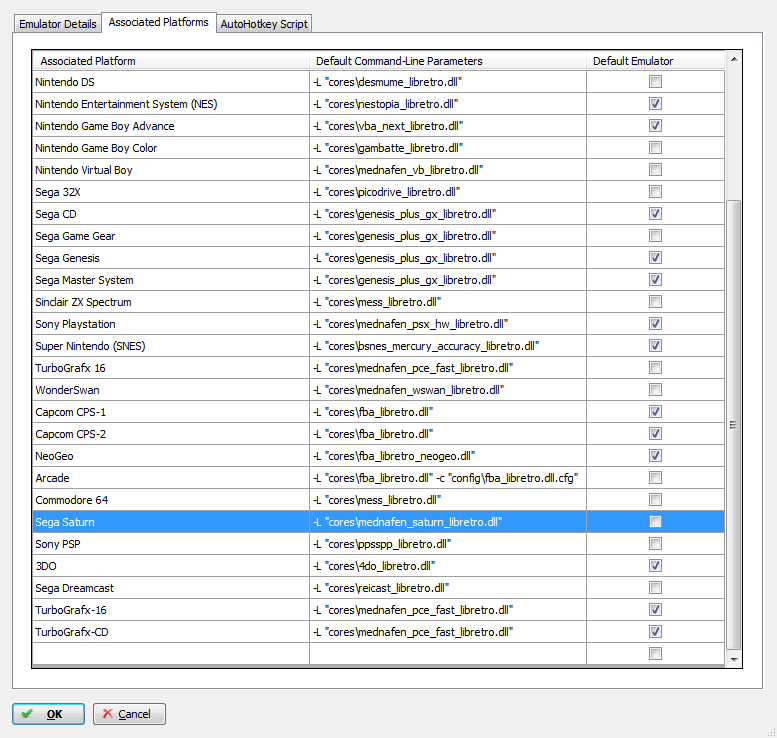The image size is (777, 738).
Task: Click the scrollbar down arrow
Action: point(734,659)
